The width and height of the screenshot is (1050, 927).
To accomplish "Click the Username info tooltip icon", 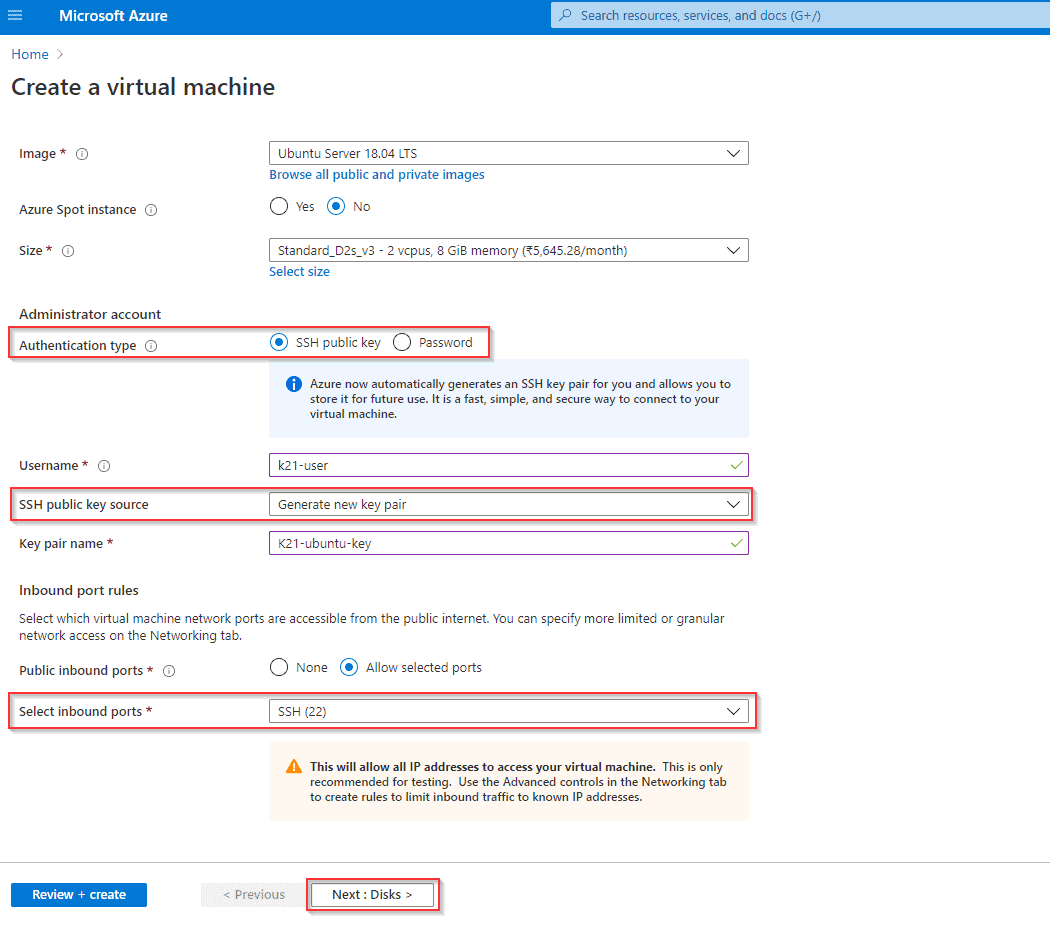I will coord(104,465).
